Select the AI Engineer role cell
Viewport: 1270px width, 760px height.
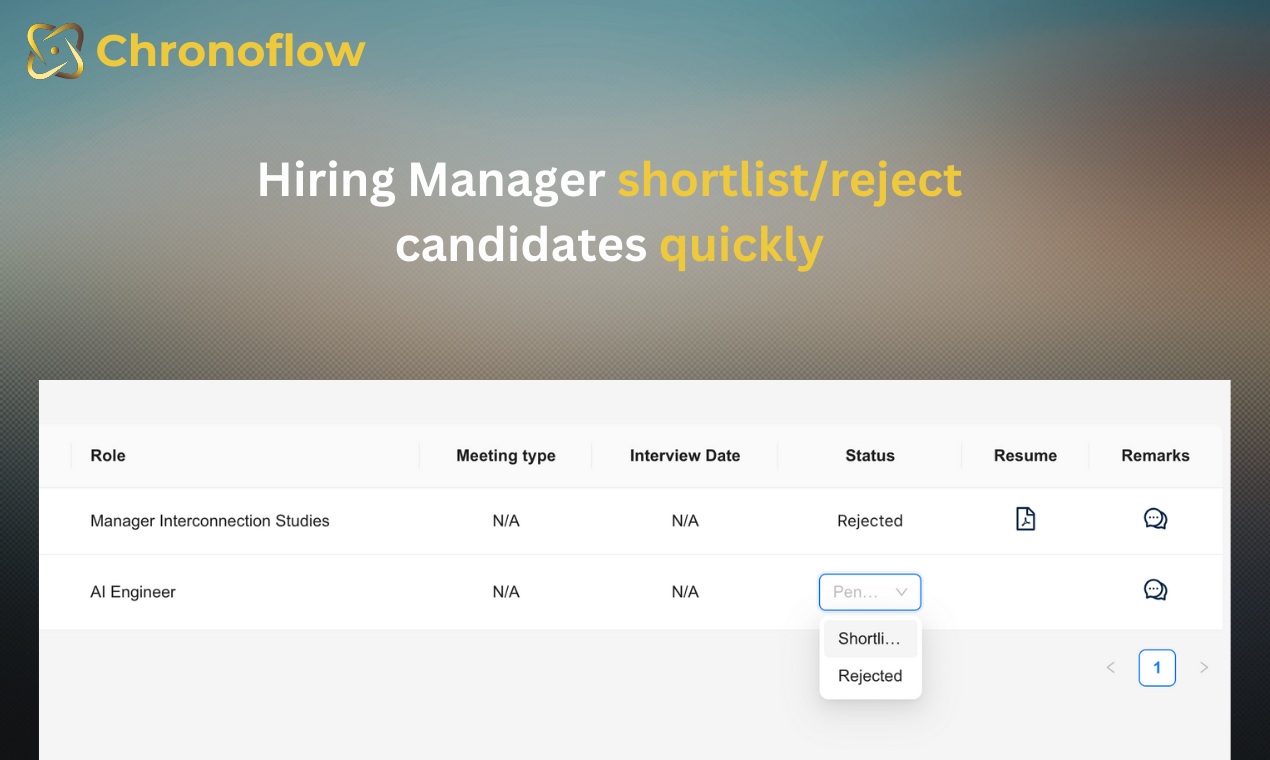pos(133,592)
